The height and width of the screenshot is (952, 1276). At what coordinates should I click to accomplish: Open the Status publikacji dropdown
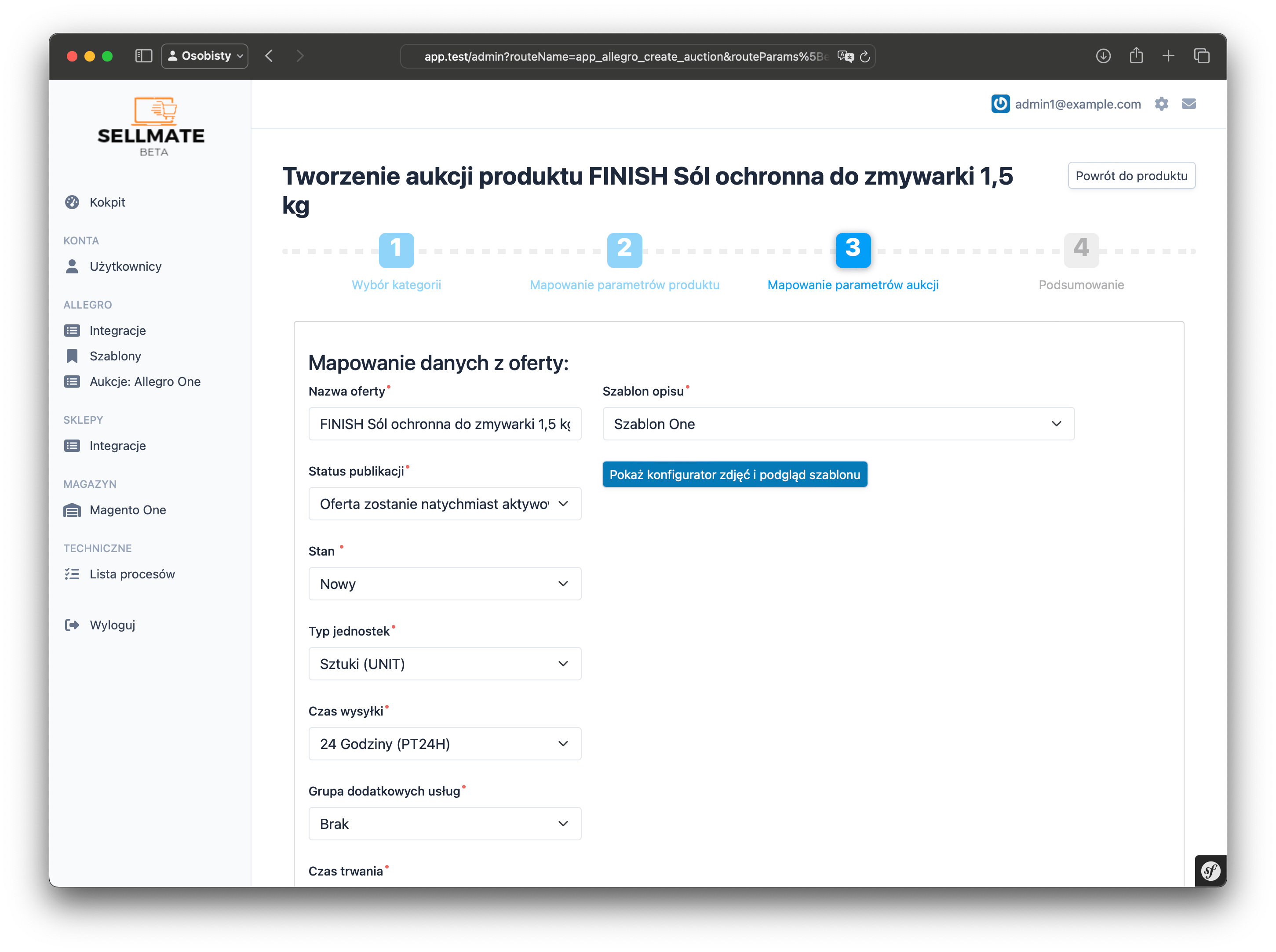[x=445, y=504]
